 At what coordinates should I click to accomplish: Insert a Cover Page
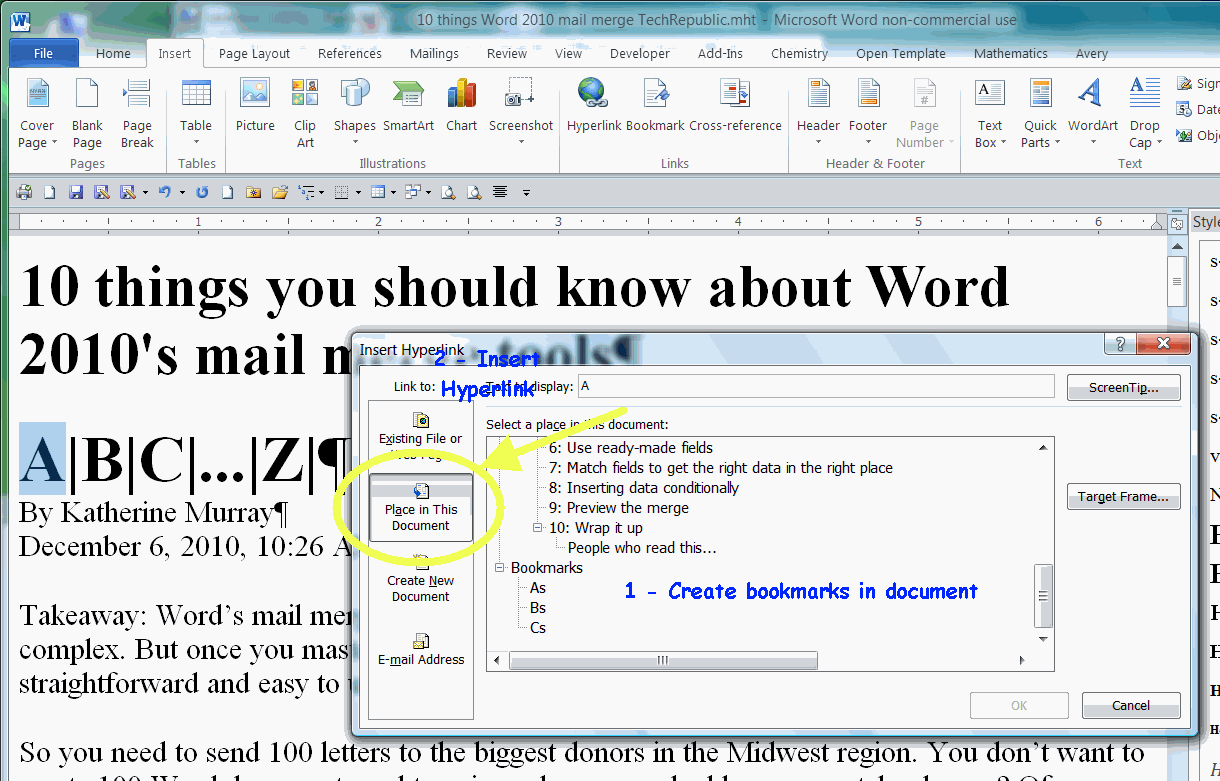pyautogui.click(x=37, y=112)
